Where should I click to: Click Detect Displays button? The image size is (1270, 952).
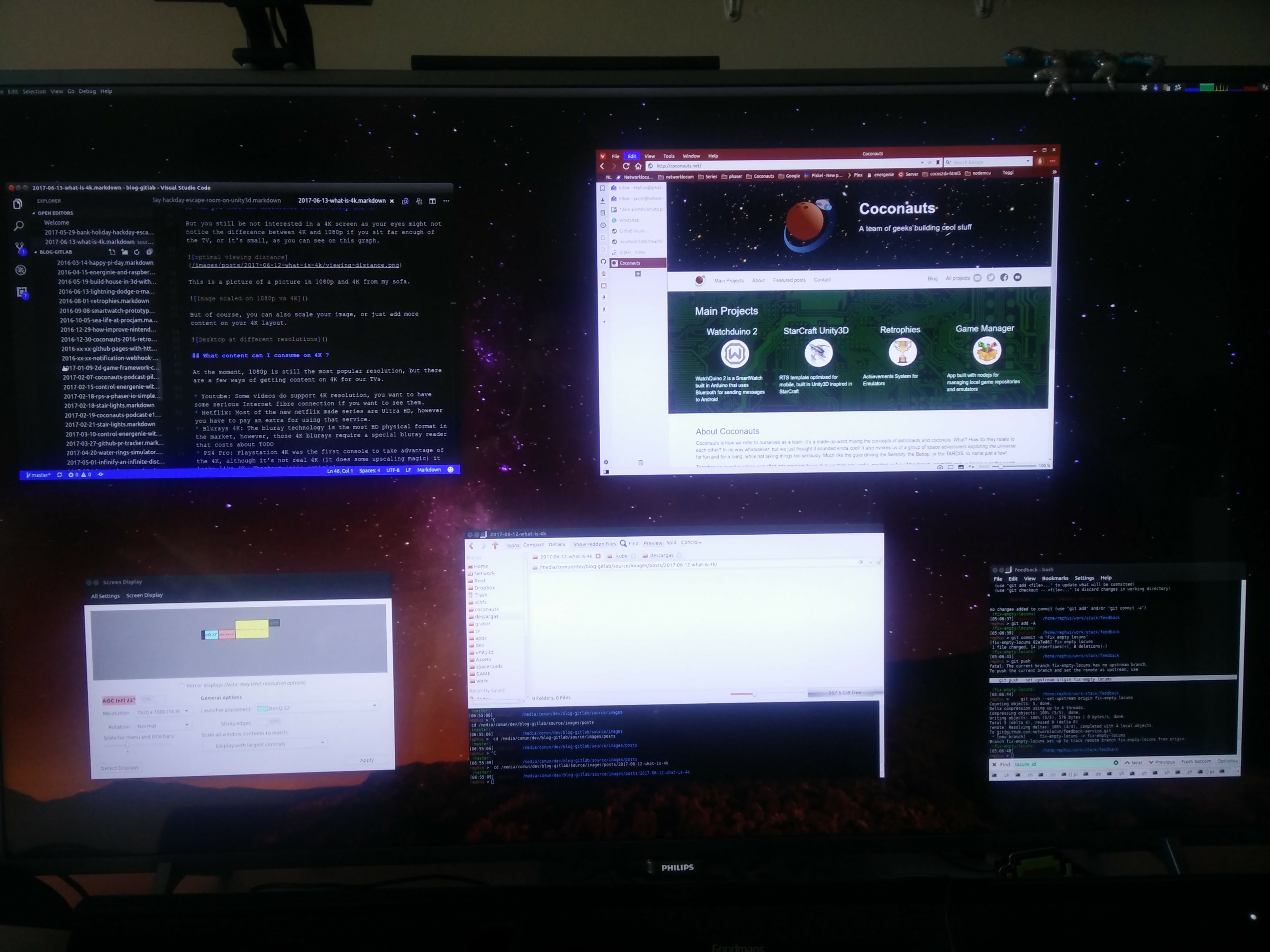pos(119,768)
